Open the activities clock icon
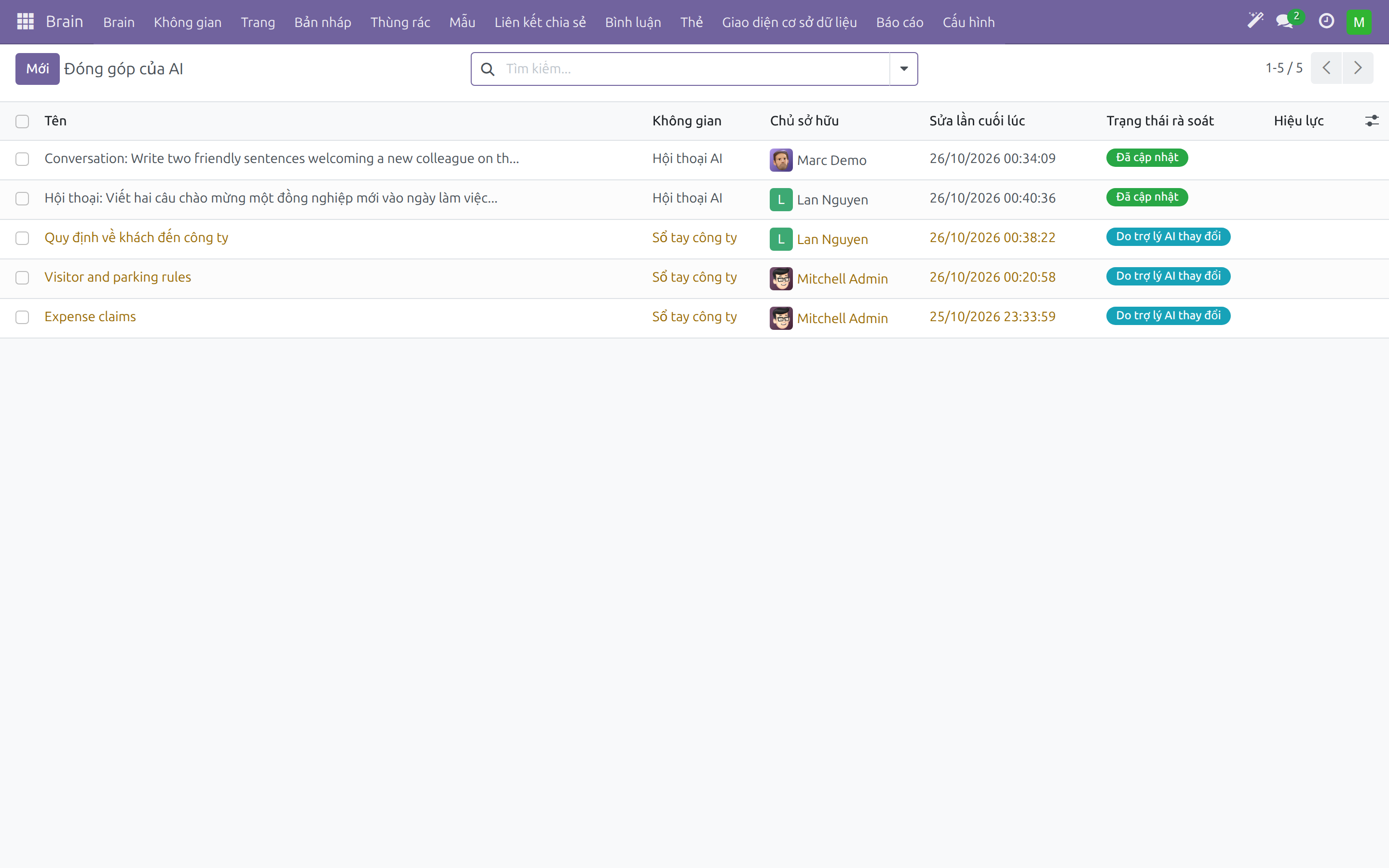This screenshot has height=868, width=1389. pyautogui.click(x=1326, y=21)
